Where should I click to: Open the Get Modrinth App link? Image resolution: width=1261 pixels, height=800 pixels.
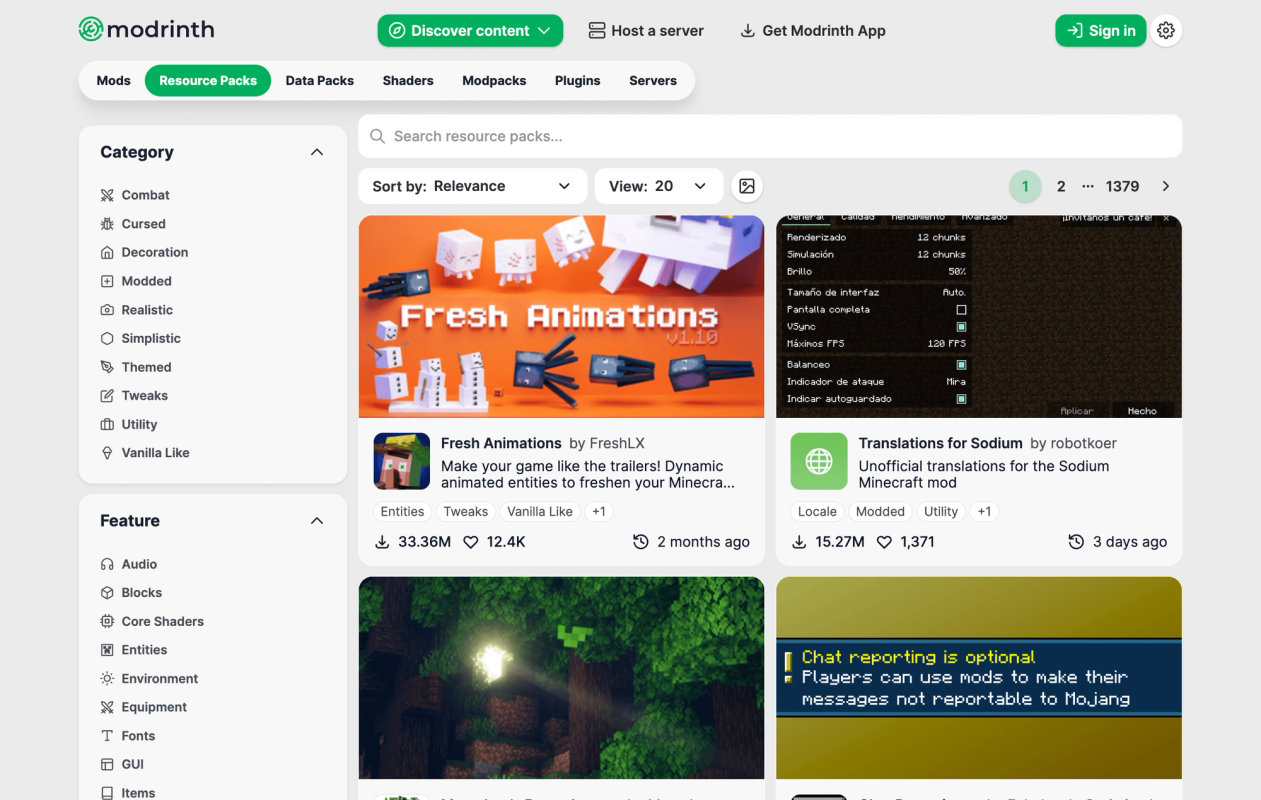813,31
